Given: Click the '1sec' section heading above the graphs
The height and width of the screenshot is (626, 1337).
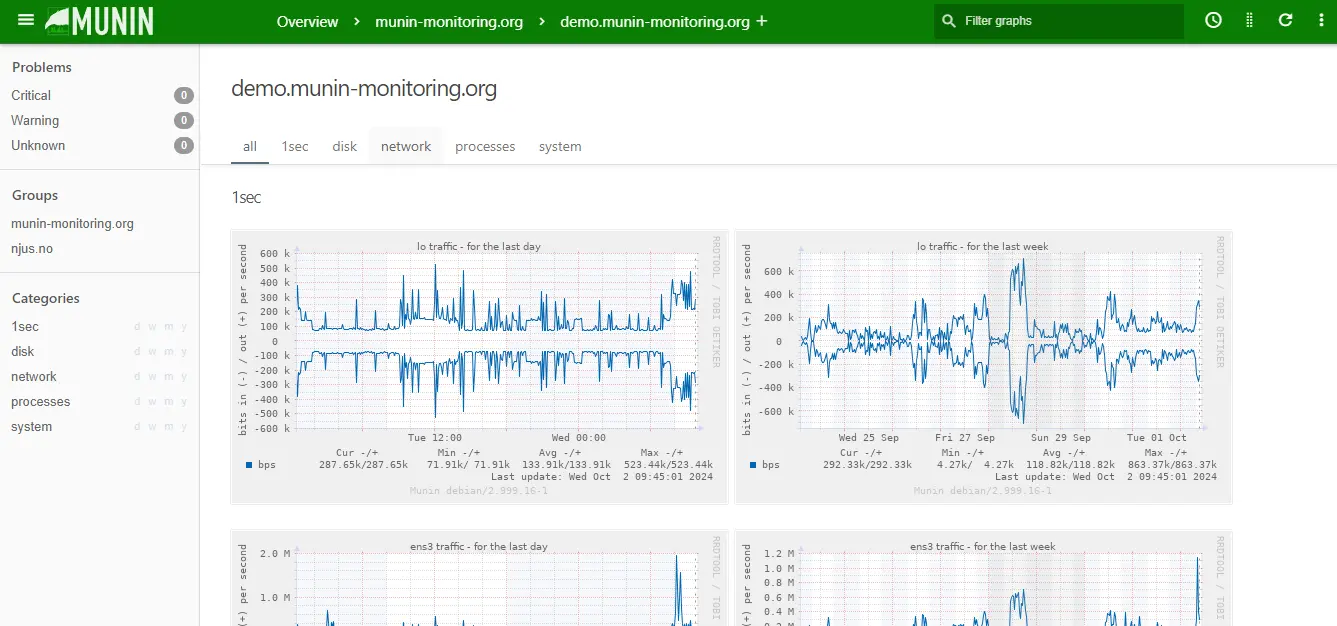Looking at the screenshot, I should point(246,198).
